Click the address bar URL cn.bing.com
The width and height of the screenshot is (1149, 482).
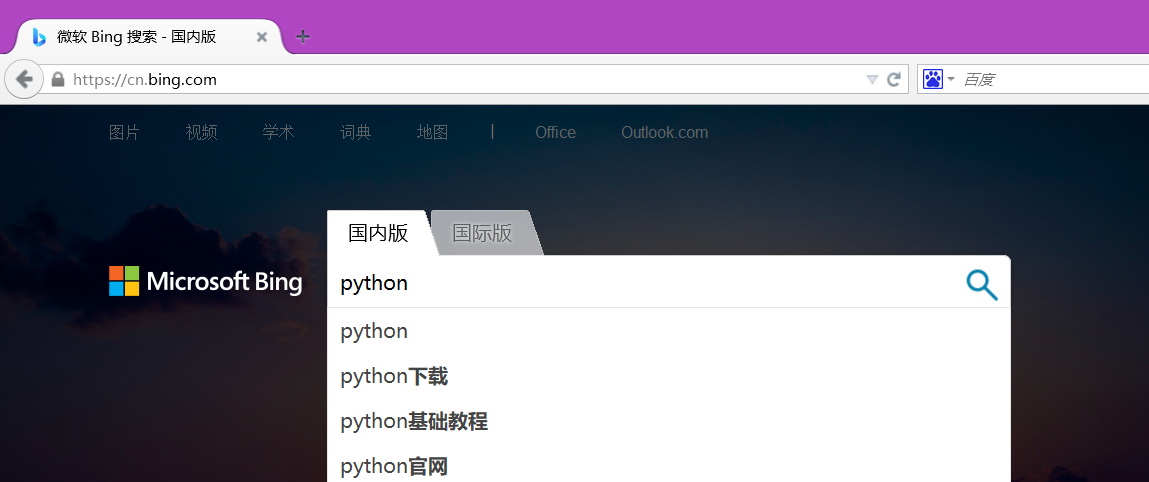pyautogui.click(x=145, y=80)
